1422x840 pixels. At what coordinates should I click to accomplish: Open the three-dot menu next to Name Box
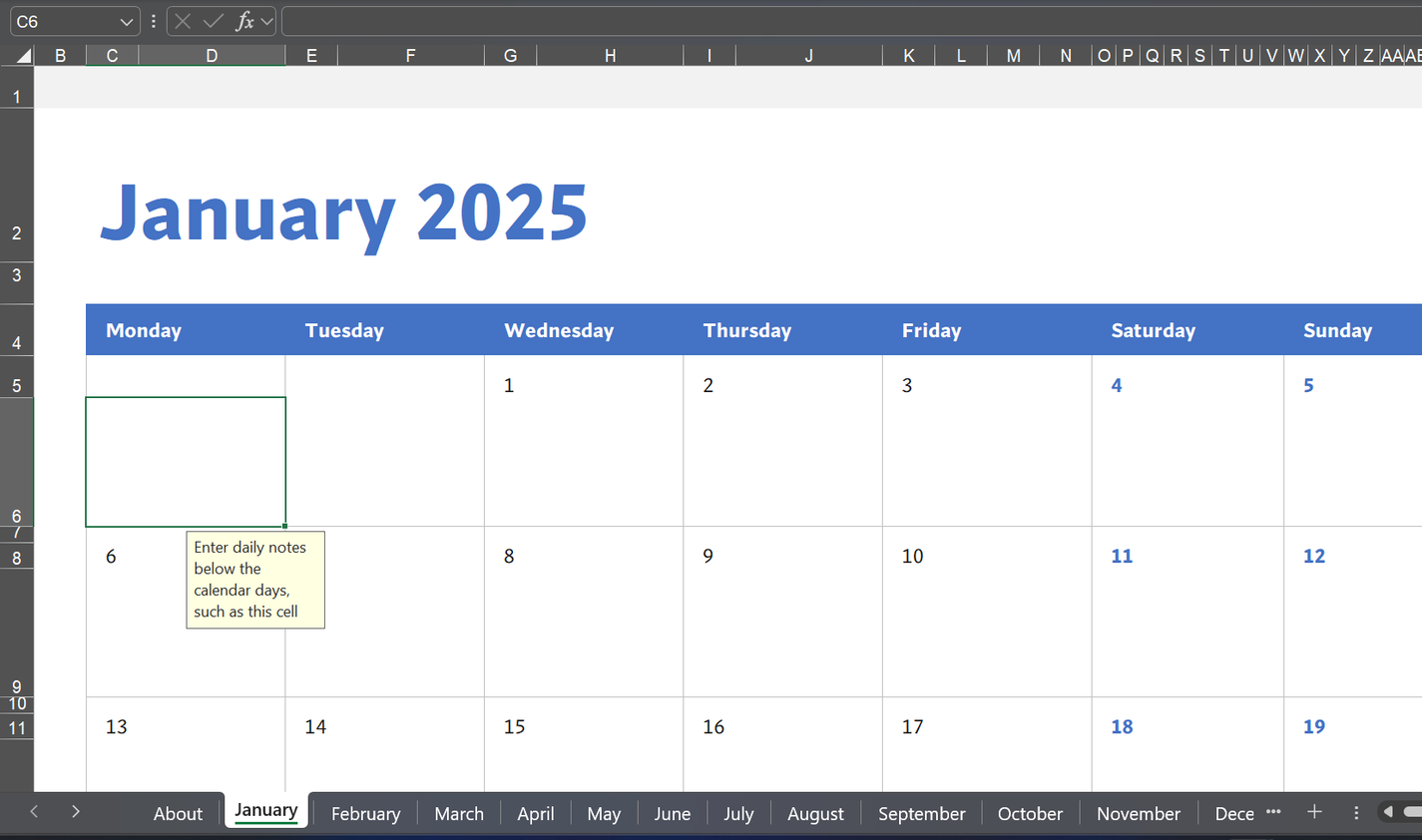point(152,20)
